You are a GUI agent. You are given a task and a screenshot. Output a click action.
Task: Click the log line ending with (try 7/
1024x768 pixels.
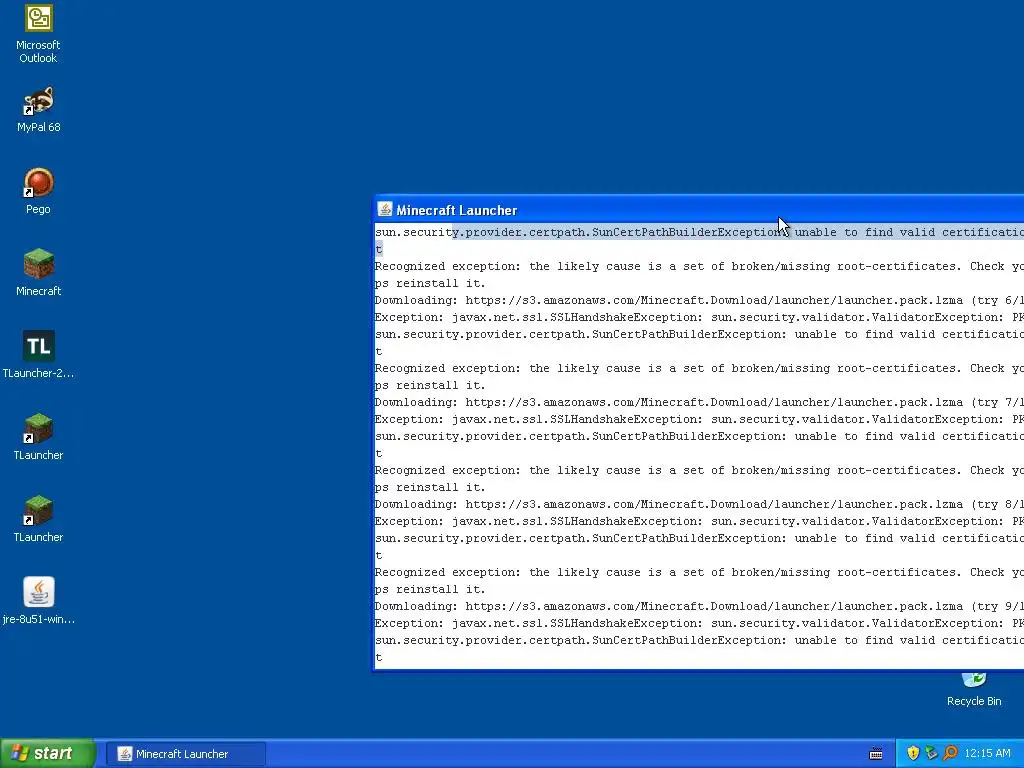click(x=699, y=402)
